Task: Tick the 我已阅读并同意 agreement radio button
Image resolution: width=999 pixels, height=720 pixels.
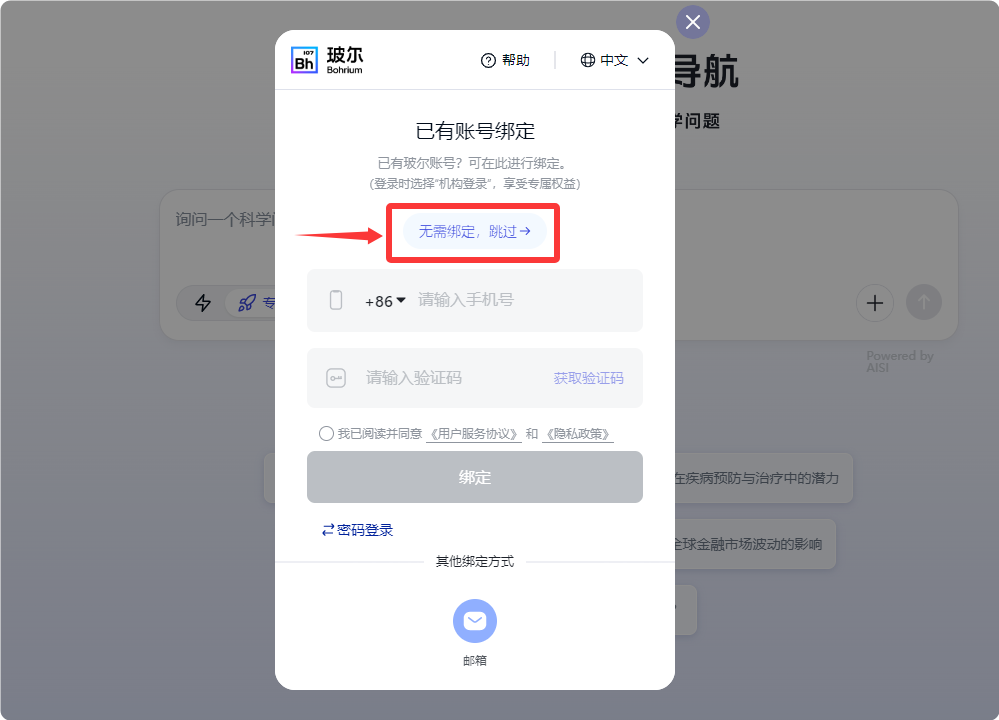Action: (326, 434)
